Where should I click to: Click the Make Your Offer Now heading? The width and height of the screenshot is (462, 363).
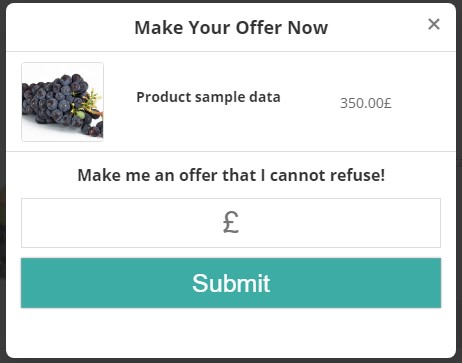(x=231, y=27)
